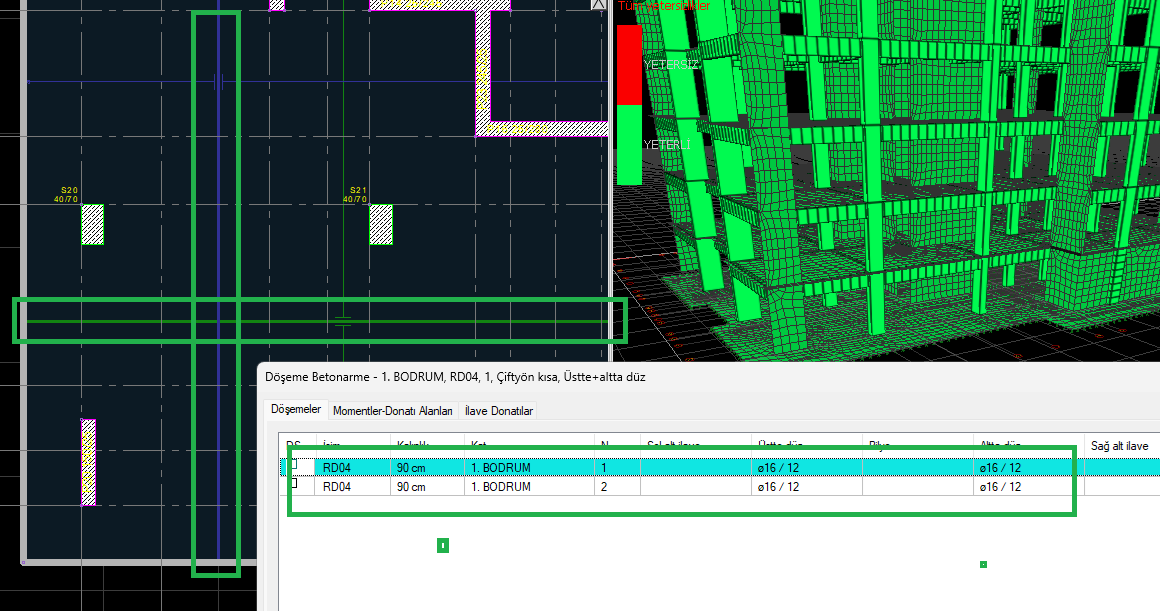Select the yellow hatched wall at lower left
Viewport: 1160px width, 611px height.
(88, 461)
